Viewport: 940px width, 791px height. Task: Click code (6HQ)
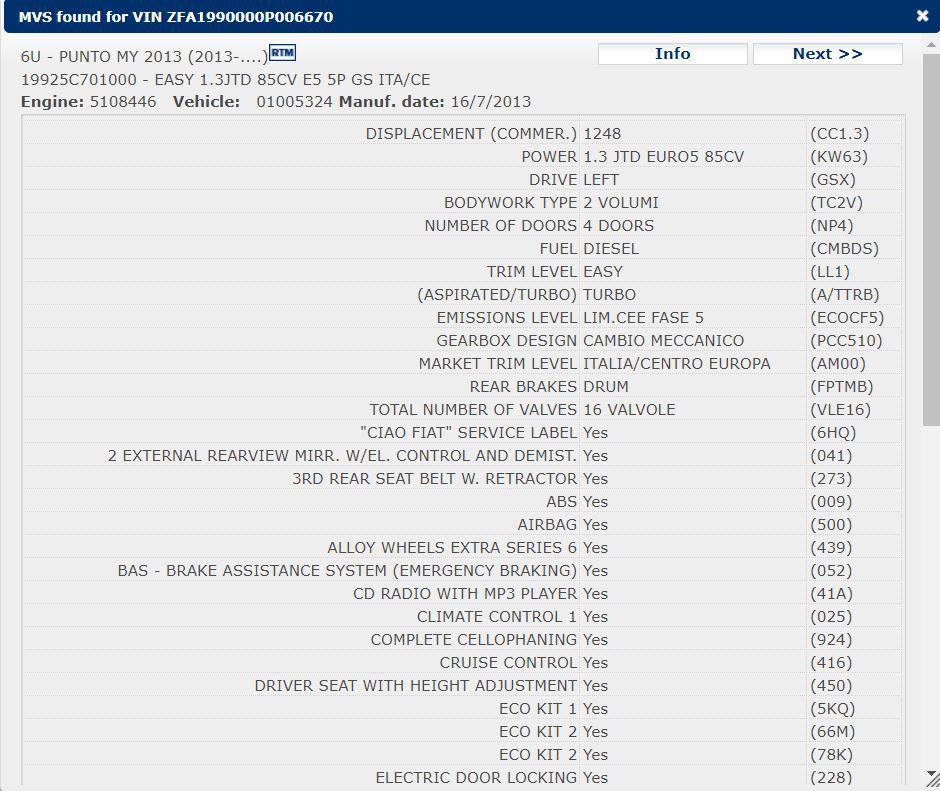pos(833,432)
